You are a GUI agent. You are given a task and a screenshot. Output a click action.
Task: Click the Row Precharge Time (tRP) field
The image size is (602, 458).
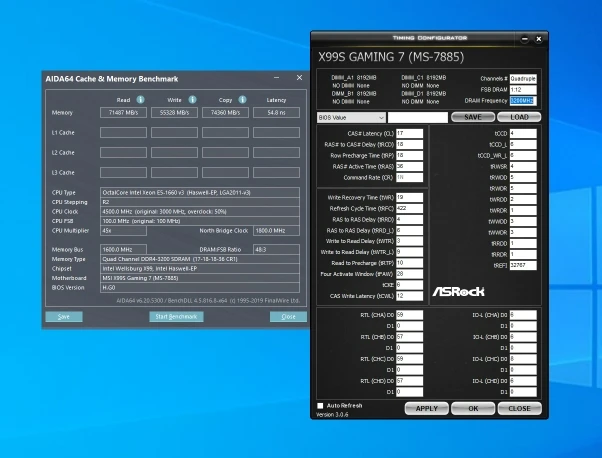click(409, 155)
